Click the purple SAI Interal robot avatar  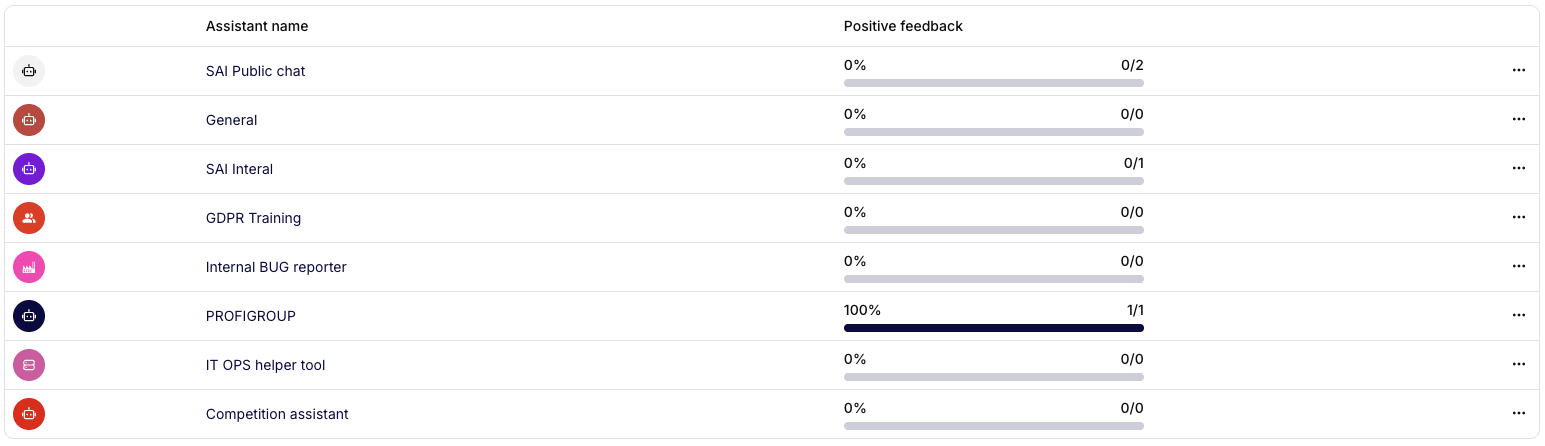coord(29,169)
